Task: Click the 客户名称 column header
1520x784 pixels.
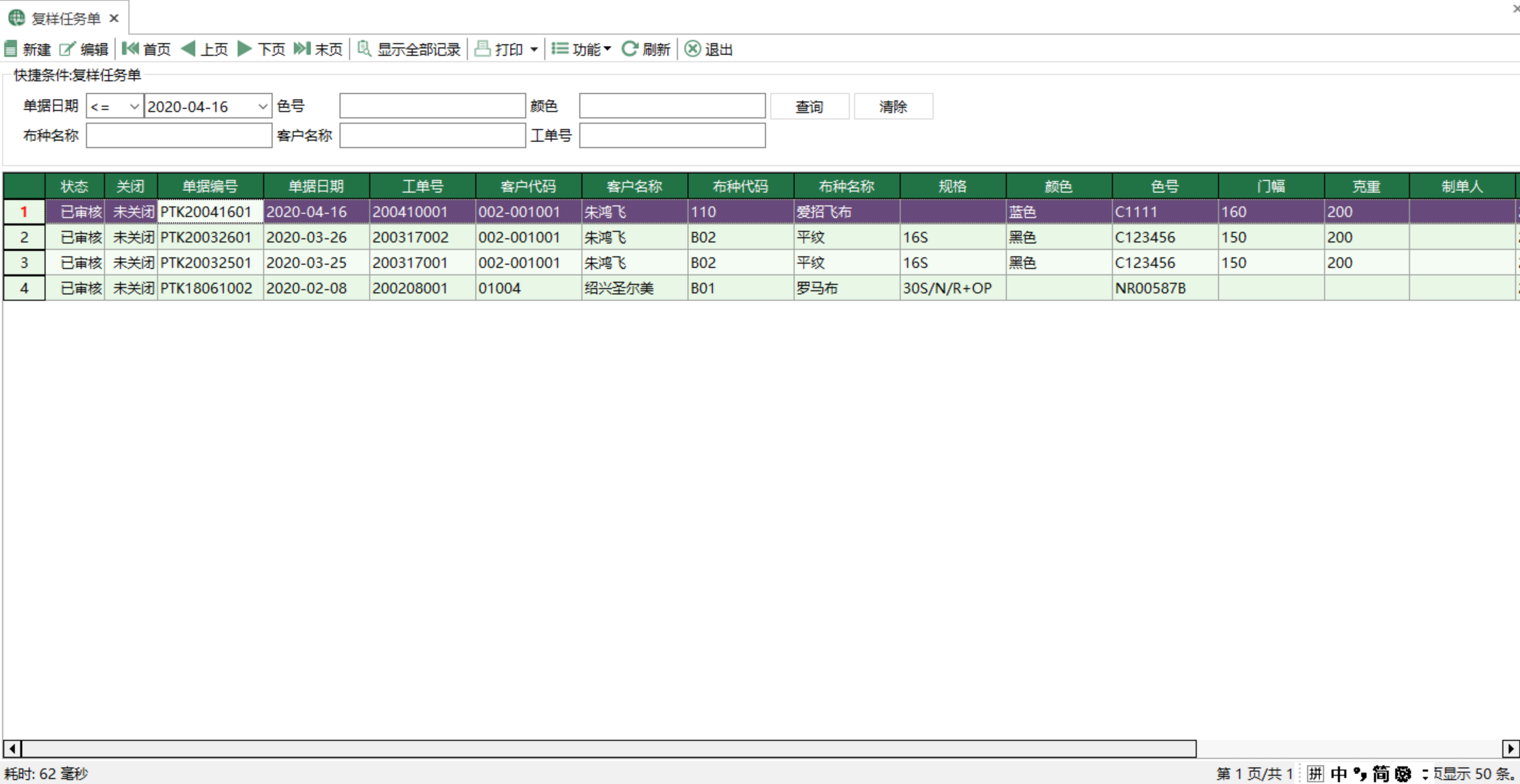Action: 634,187
